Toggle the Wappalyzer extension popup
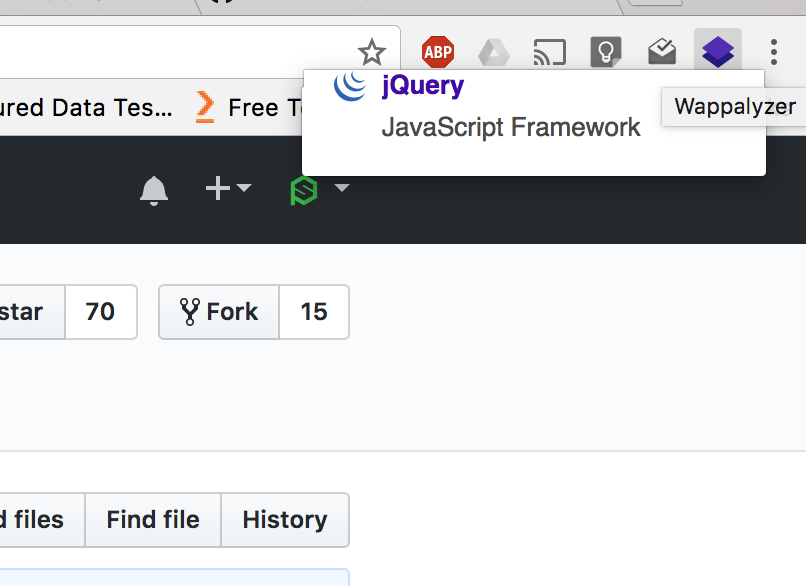806x586 pixels. pyautogui.click(x=718, y=51)
